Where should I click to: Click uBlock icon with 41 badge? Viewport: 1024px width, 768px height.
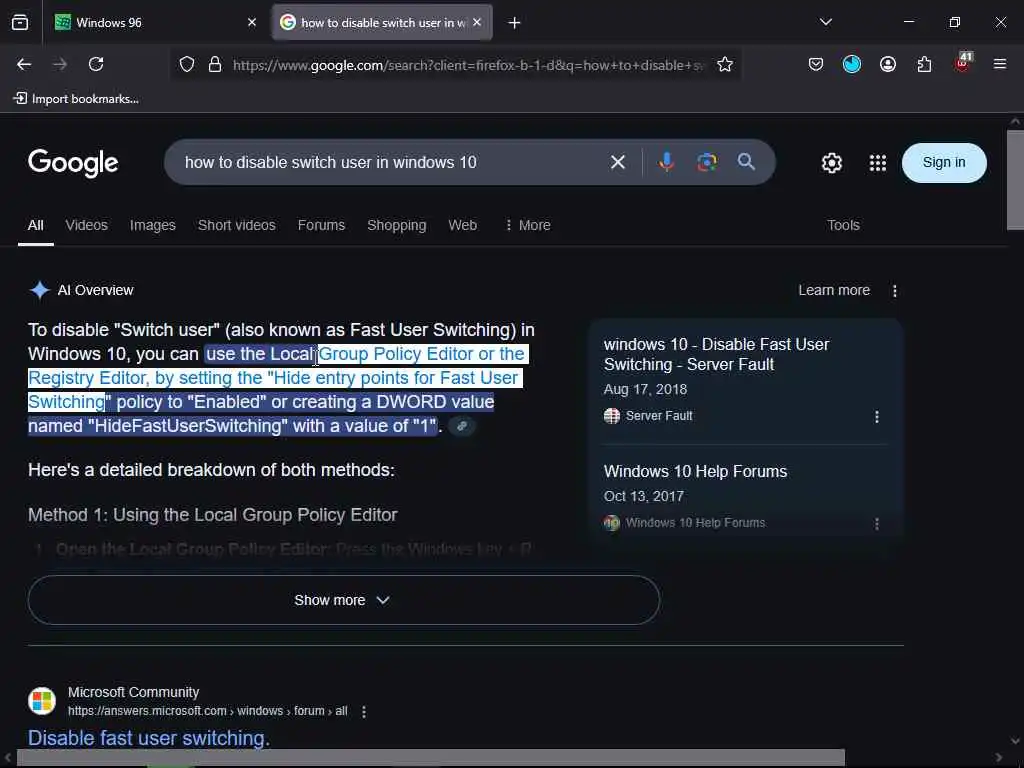point(963,62)
